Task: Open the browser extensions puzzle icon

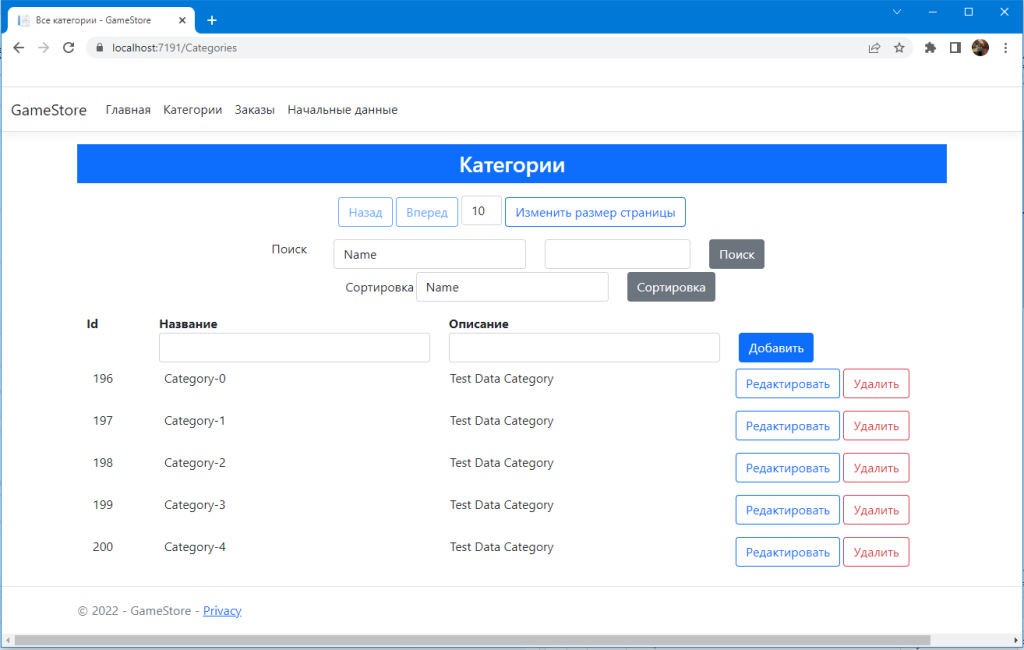Action: [x=929, y=47]
